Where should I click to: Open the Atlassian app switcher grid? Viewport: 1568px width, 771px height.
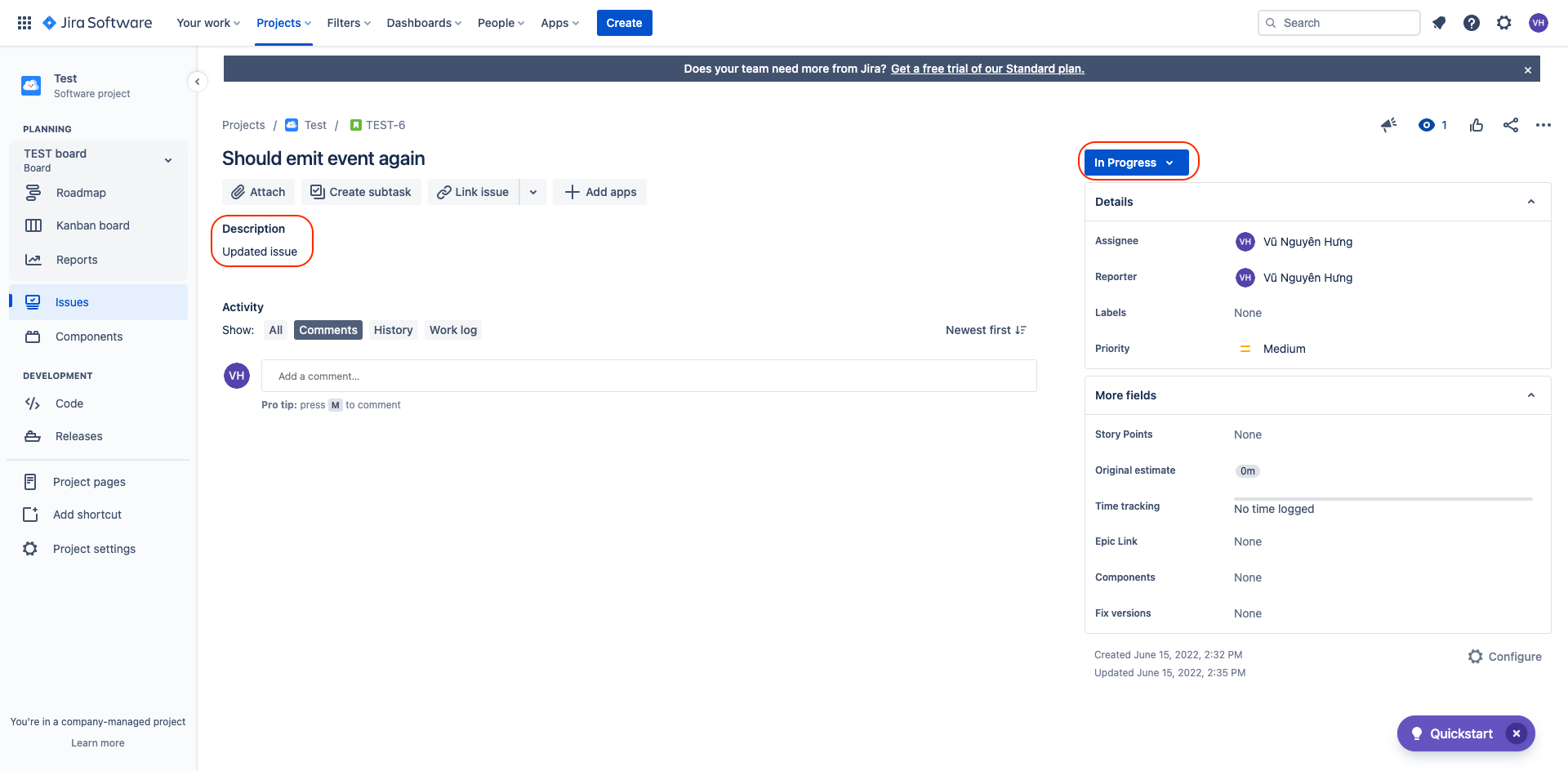pyautogui.click(x=24, y=22)
